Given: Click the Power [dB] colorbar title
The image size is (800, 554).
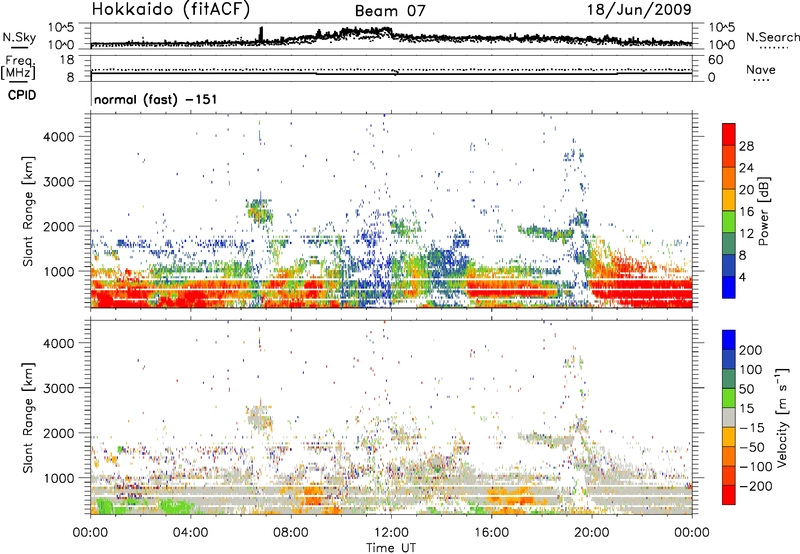Looking at the screenshot, I should click(763, 211).
